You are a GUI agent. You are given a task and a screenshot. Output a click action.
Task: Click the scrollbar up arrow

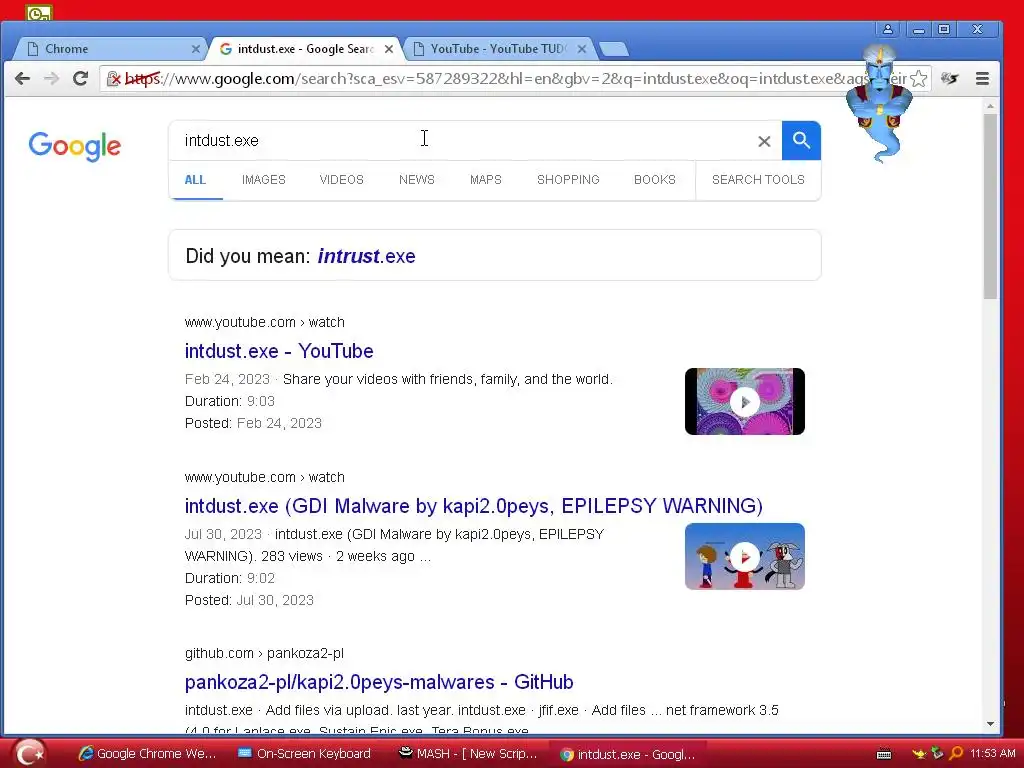991,106
